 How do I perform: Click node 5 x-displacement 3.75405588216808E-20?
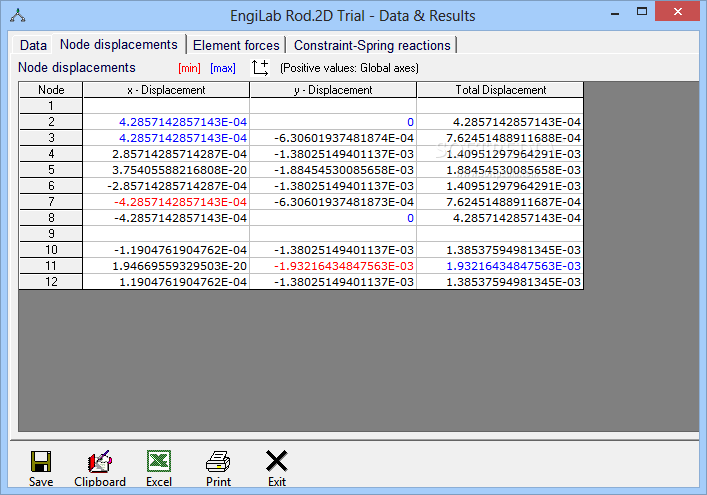click(x=166, y=170)
